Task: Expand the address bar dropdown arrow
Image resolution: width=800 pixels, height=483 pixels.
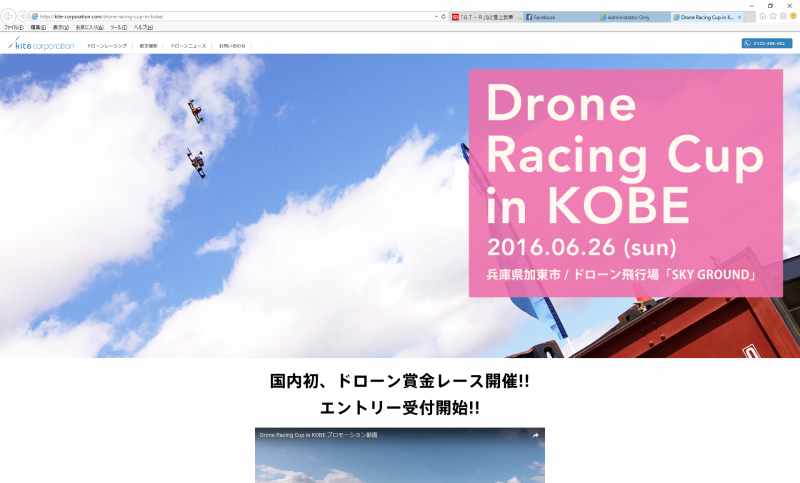Action: click(435, 17)
